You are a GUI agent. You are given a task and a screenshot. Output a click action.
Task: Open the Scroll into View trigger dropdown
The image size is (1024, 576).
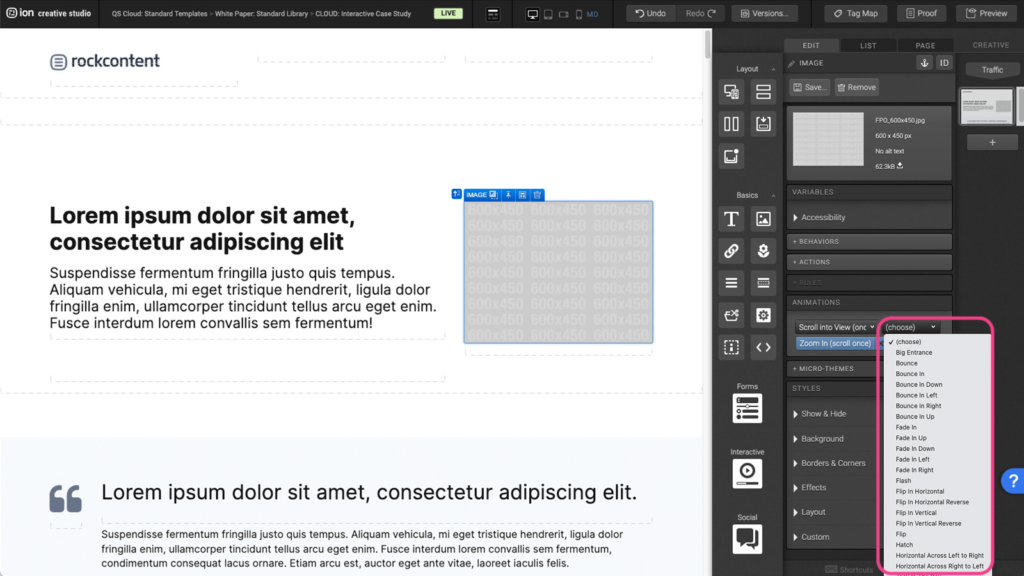click(x=836, y=327)
